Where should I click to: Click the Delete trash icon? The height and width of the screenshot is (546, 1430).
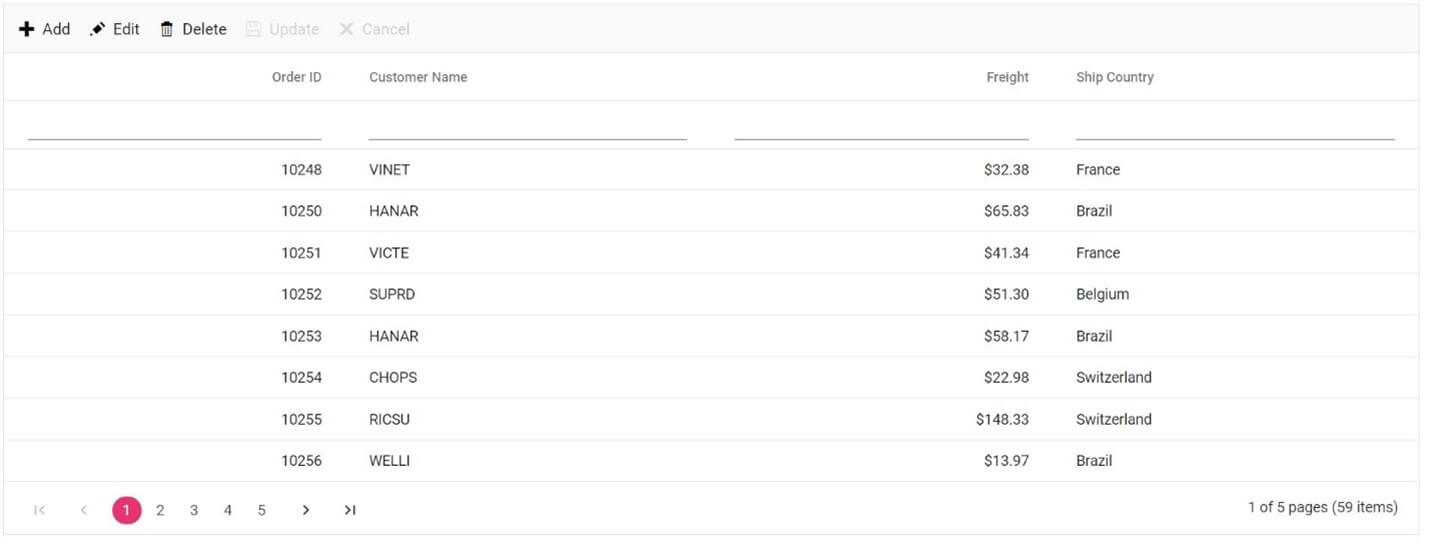coord(167,29)
